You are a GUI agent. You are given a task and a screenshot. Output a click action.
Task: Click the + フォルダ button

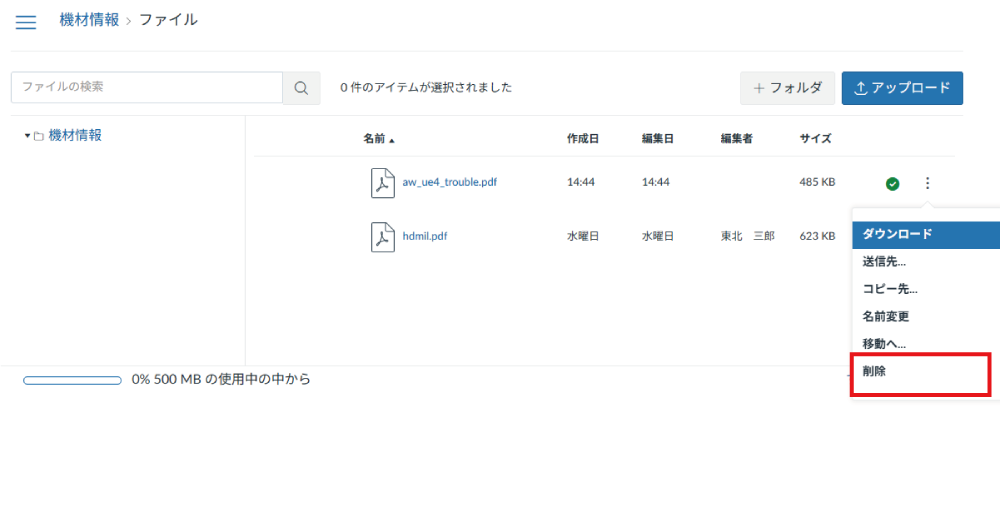[x=788, y=88]
